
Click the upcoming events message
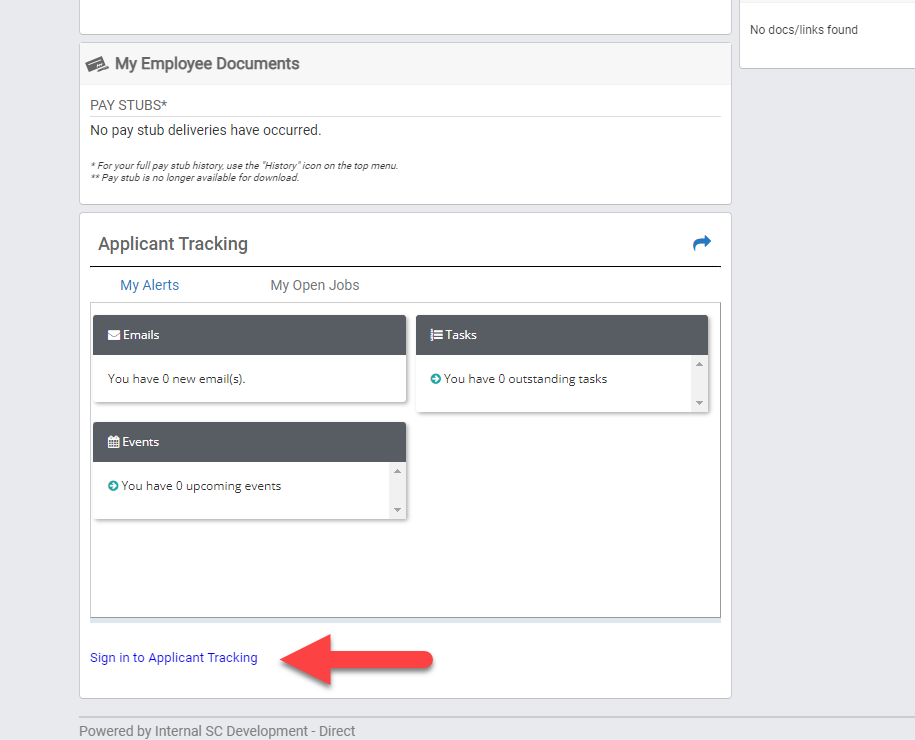tap(201, 486)
